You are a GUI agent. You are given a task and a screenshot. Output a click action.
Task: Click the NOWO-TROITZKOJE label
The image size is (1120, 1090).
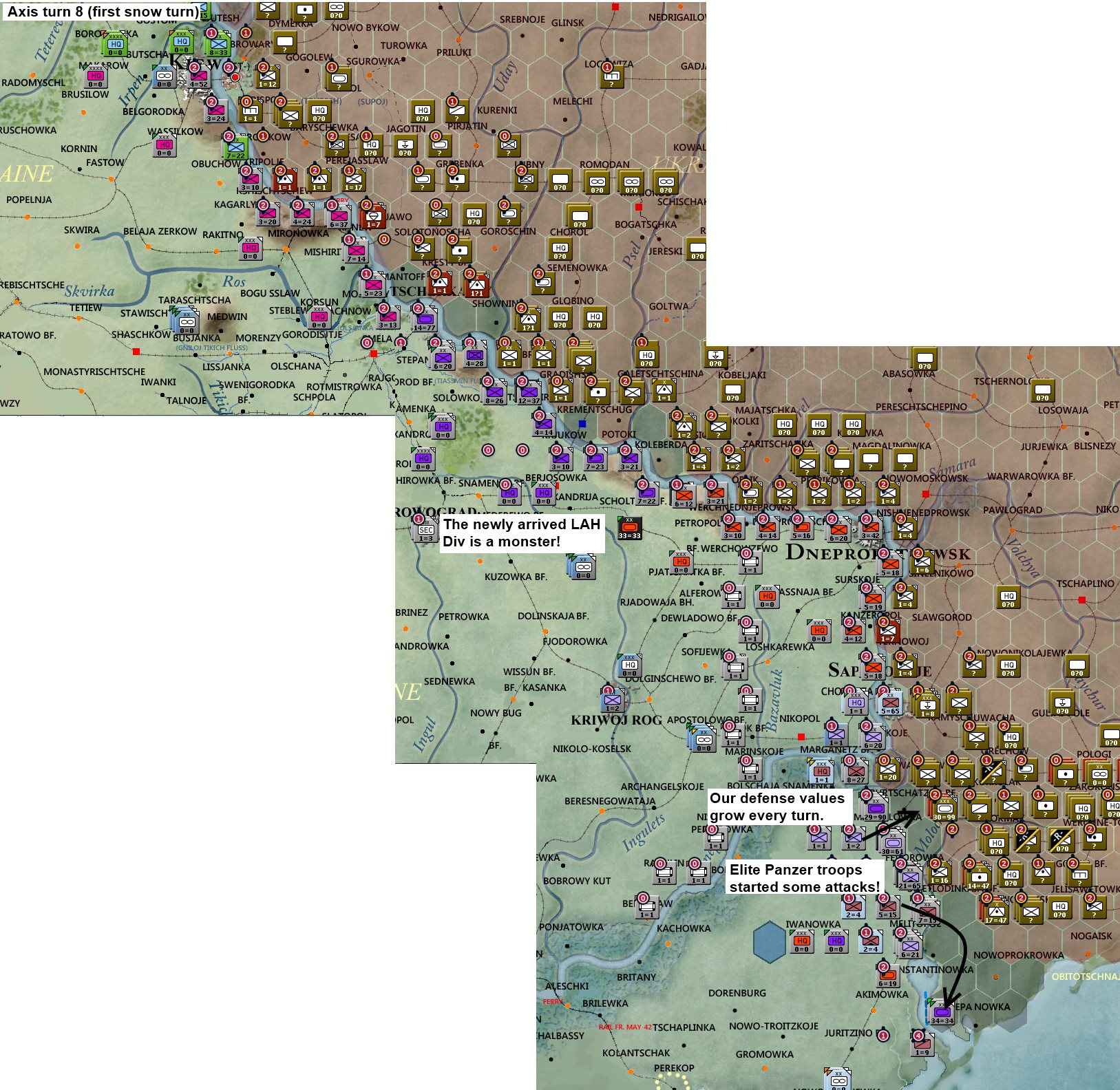pyautogui.click(x=774, y=1026)
